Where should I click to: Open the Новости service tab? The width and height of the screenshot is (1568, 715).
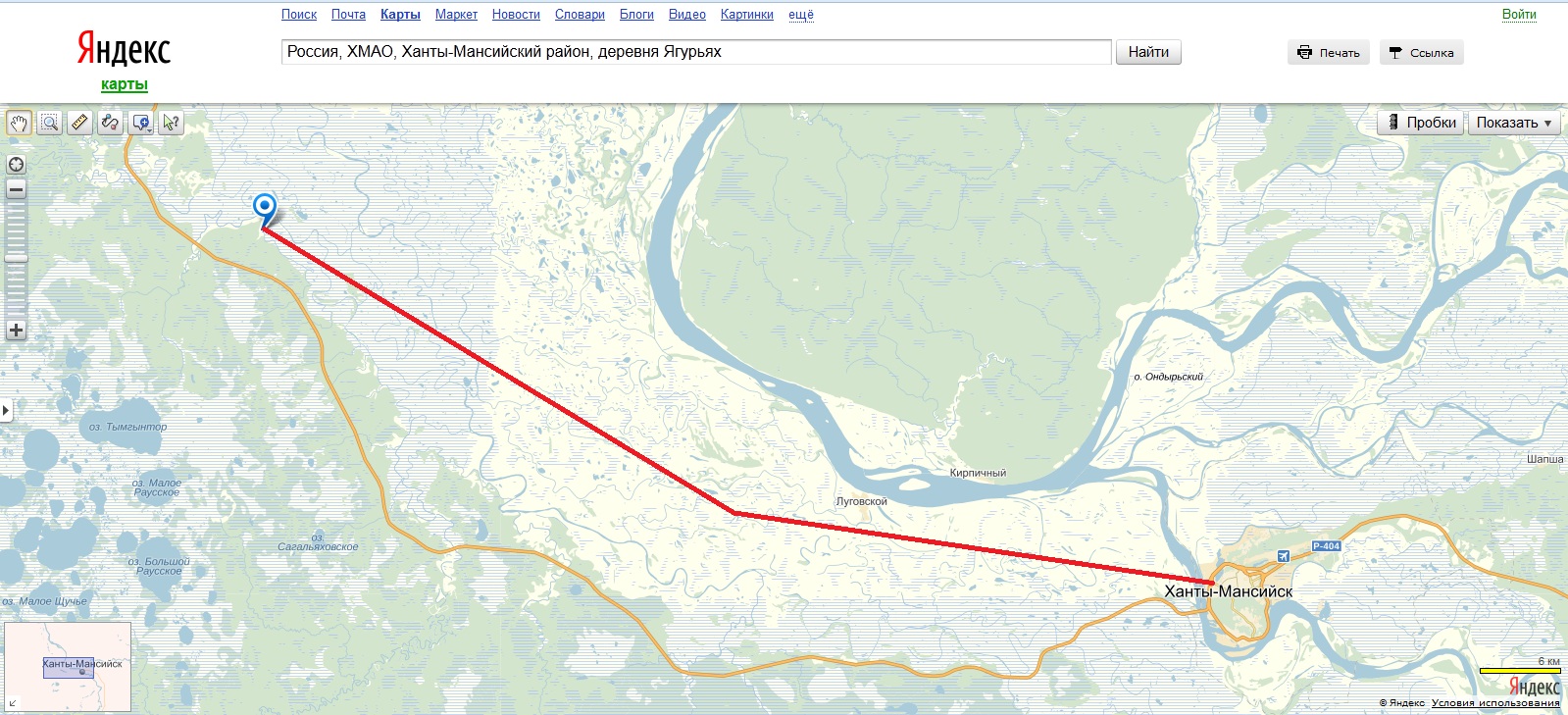[516, 15]
